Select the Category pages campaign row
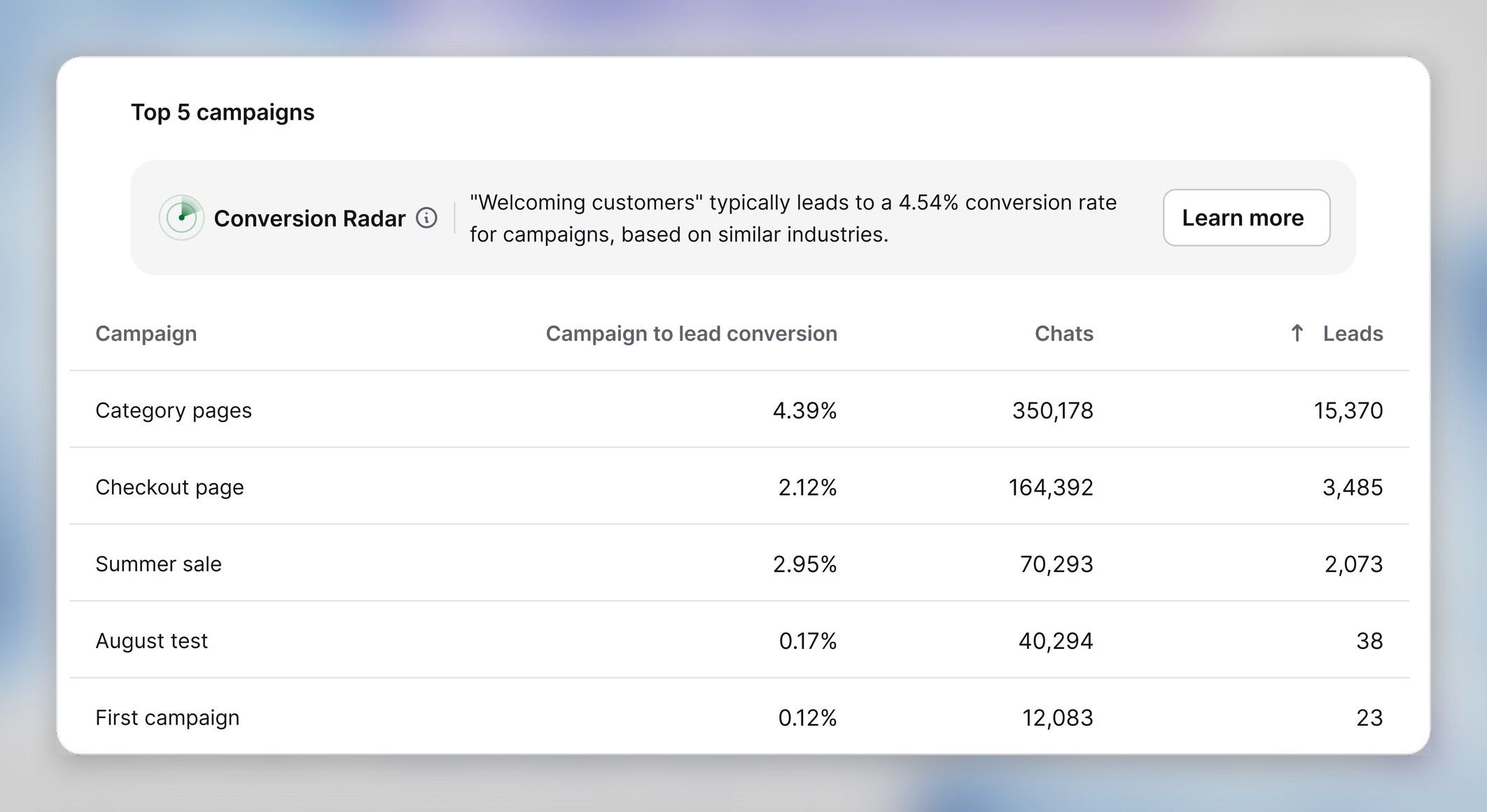This screenshot has width=1487, height=812. click(739, 409)
